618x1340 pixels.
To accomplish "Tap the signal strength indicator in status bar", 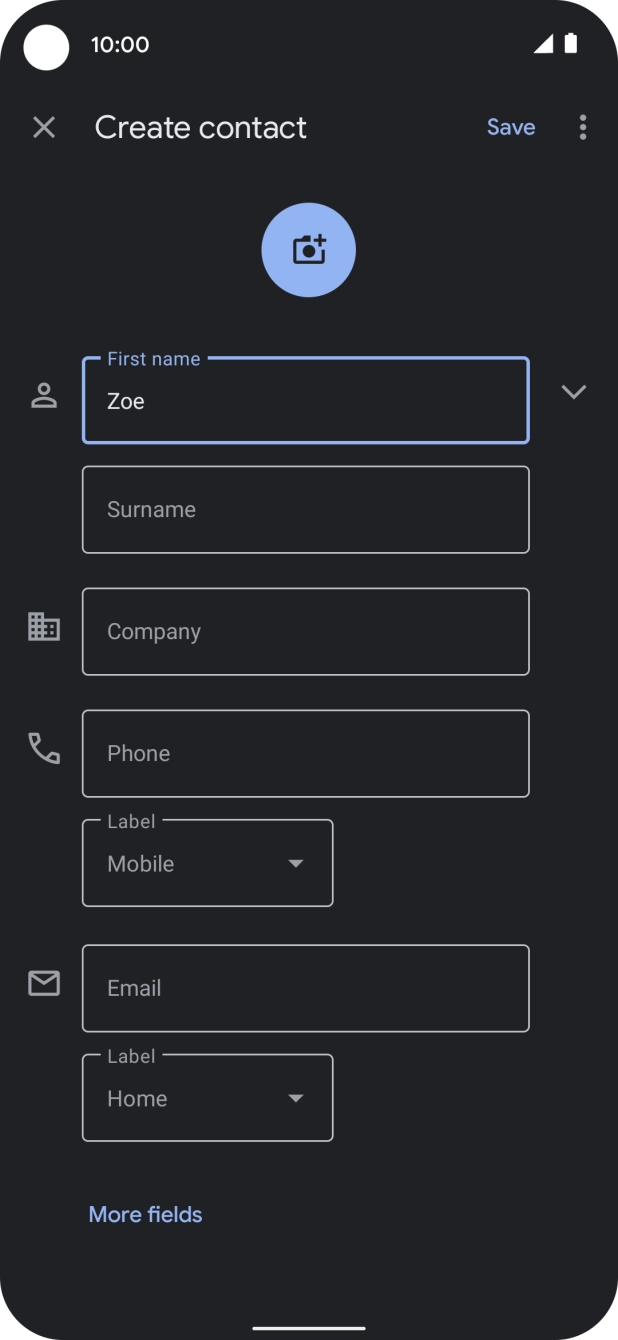I will tap(545, 44).
